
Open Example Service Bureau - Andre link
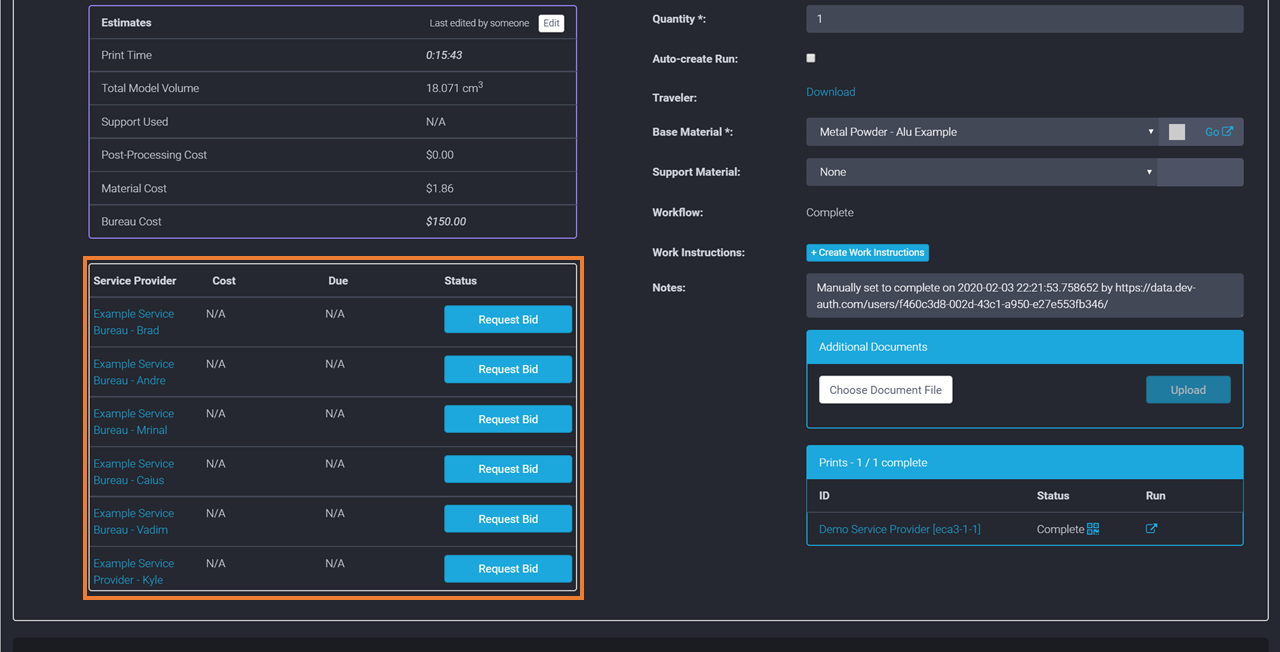click(133, 372)
